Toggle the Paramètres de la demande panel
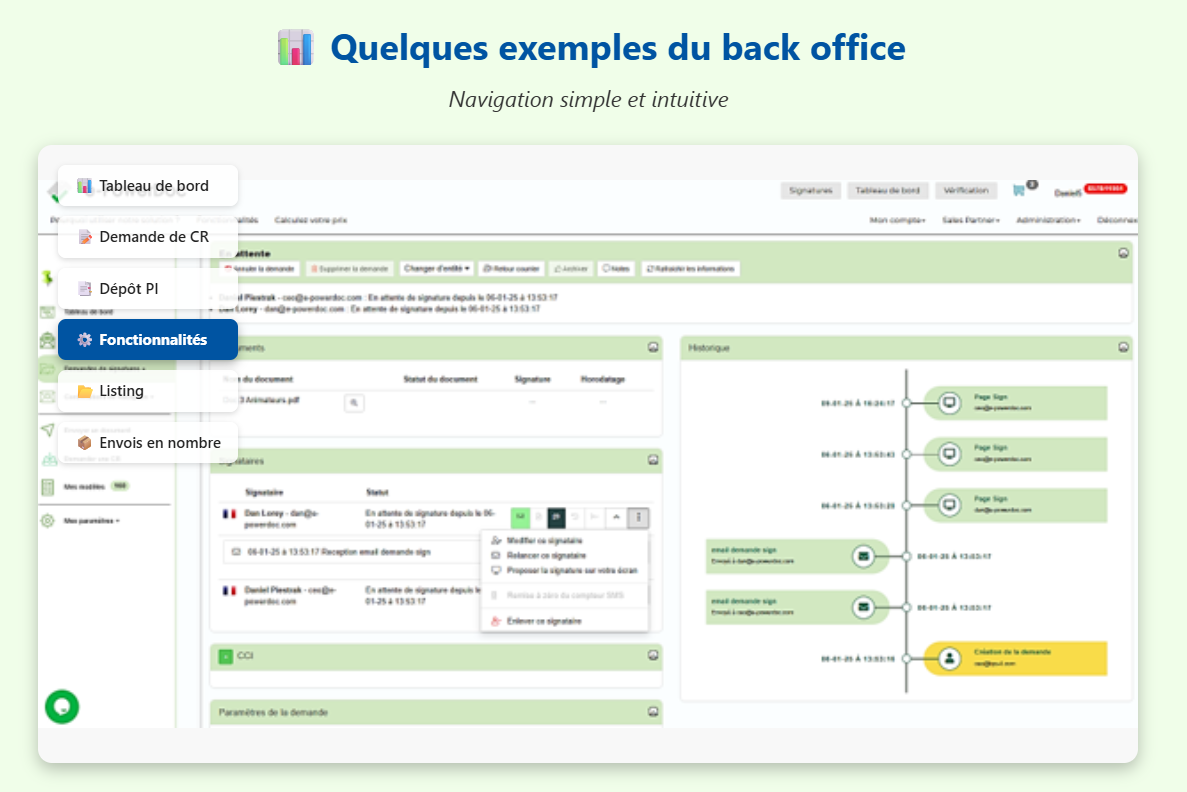This screenshot has height=792, width=1187. (x=653, y=711)
